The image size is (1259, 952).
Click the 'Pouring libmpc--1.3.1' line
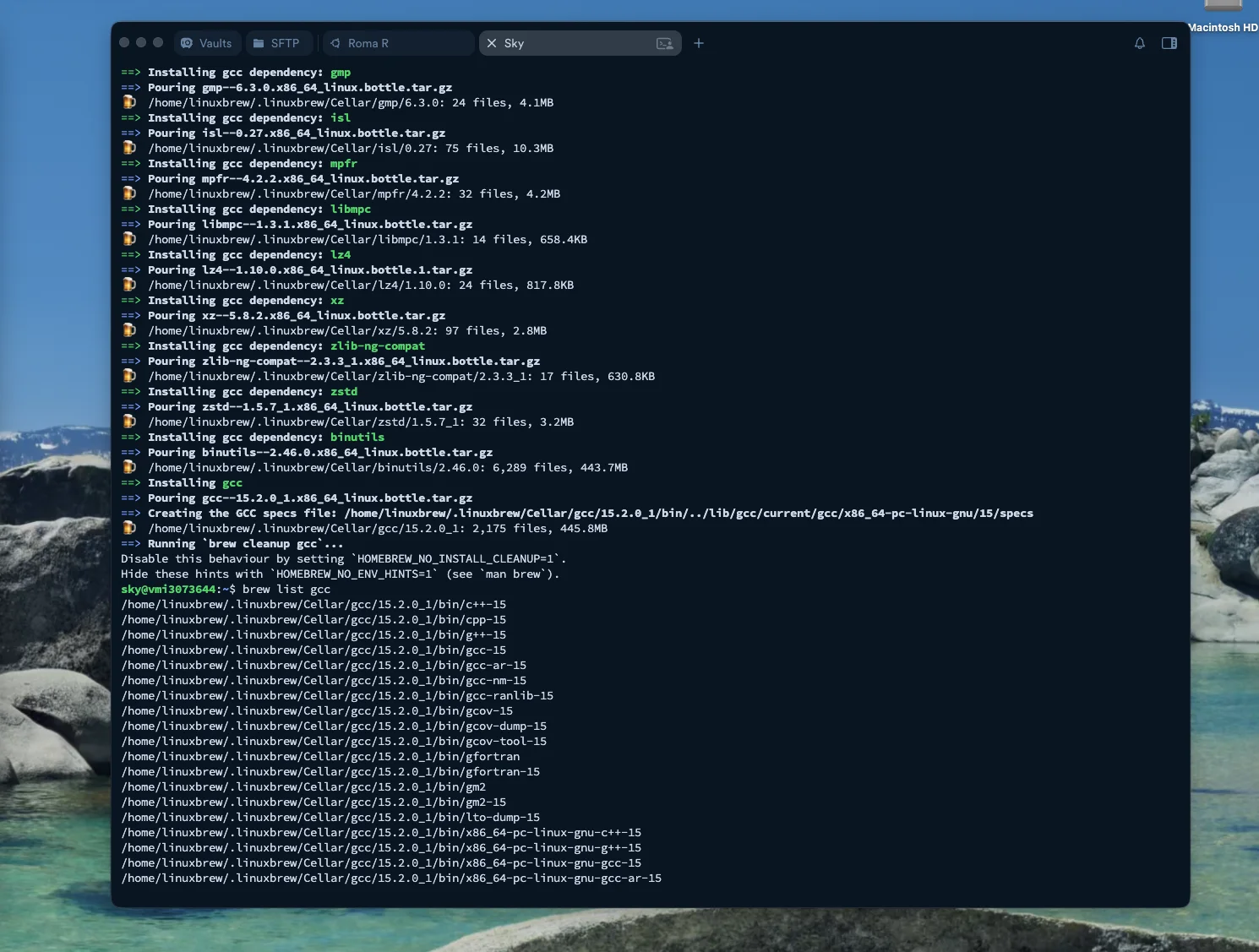pyautogui.click(x=297, y=225)
